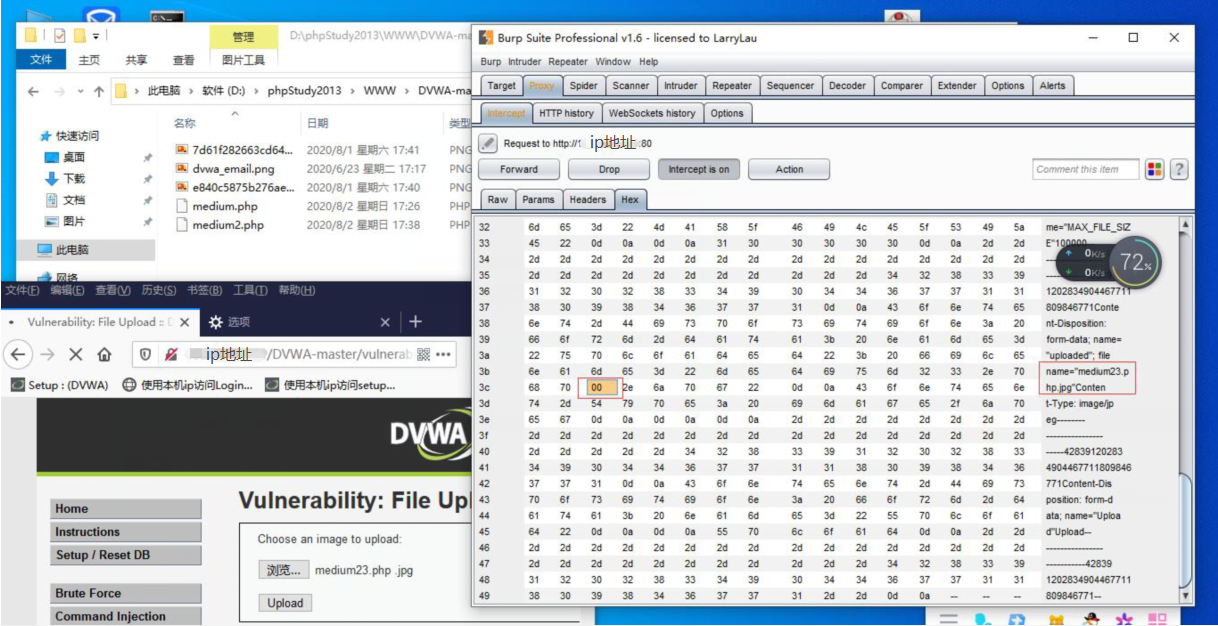
Task: Open the Window menu in Burp
Action: tap(613, 61)
